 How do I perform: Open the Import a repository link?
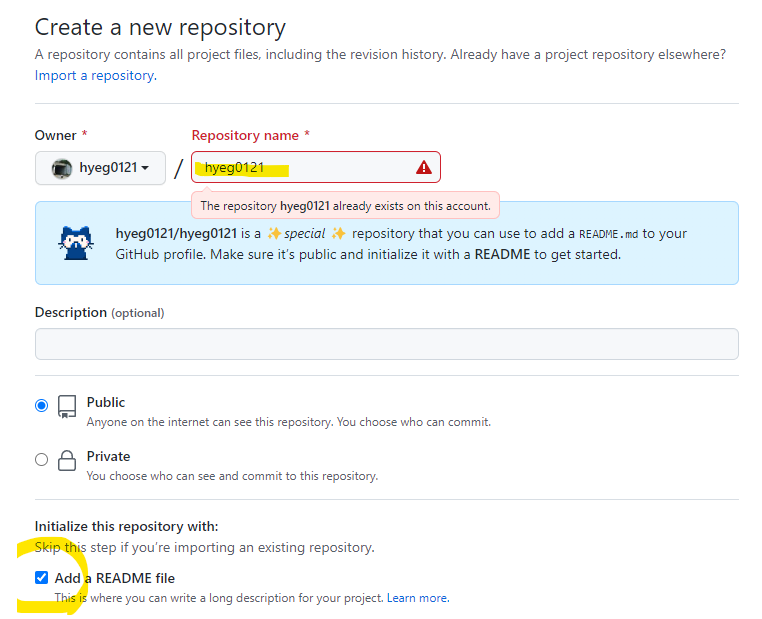click(96, 76)
